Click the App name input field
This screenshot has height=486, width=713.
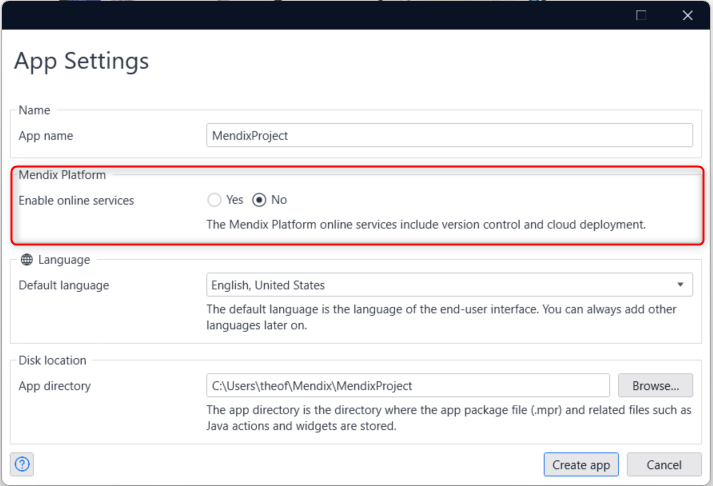[449, 135]
